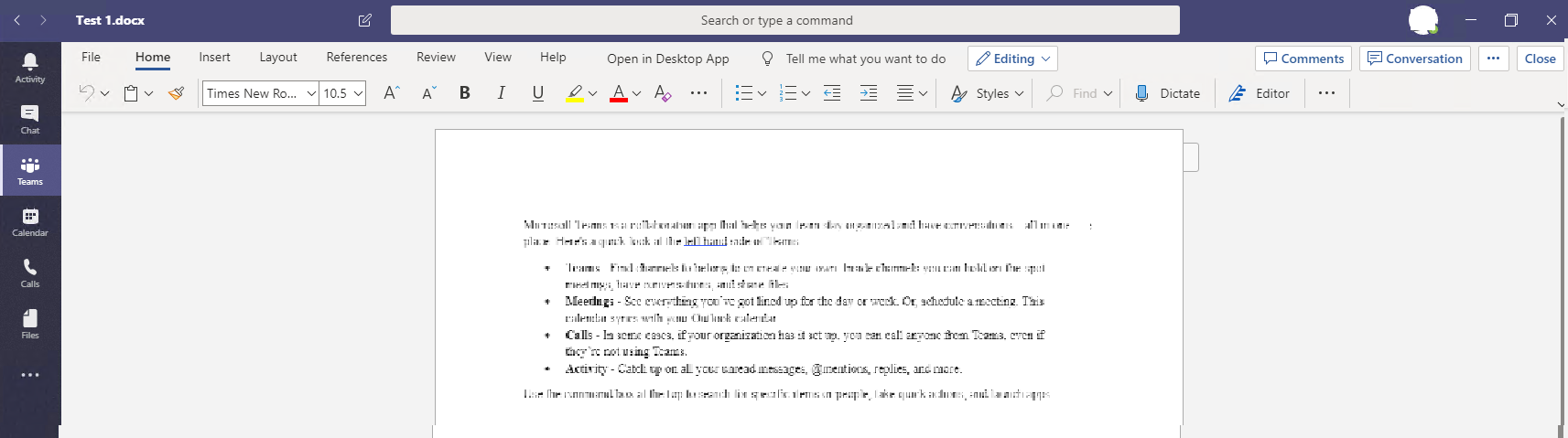Apply red font color

[619, 93]
